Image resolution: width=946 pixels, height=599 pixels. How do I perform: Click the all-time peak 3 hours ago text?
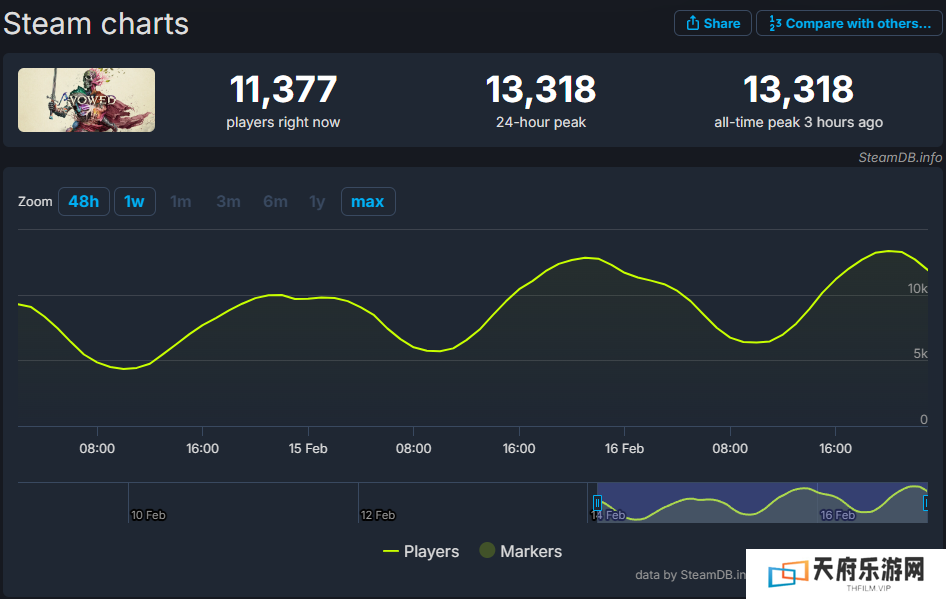798,122
